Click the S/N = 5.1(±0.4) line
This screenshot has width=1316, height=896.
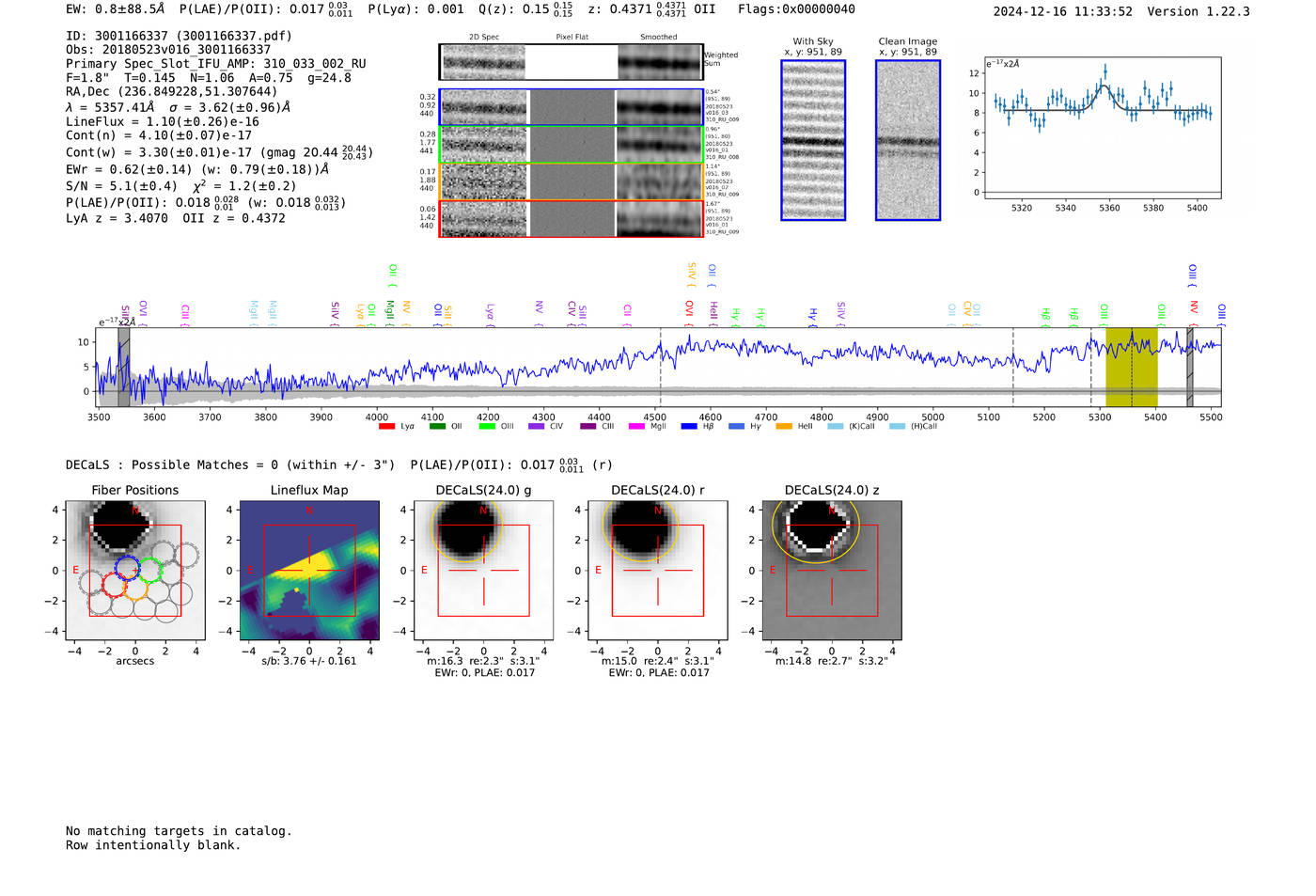(x=181, y=185)
